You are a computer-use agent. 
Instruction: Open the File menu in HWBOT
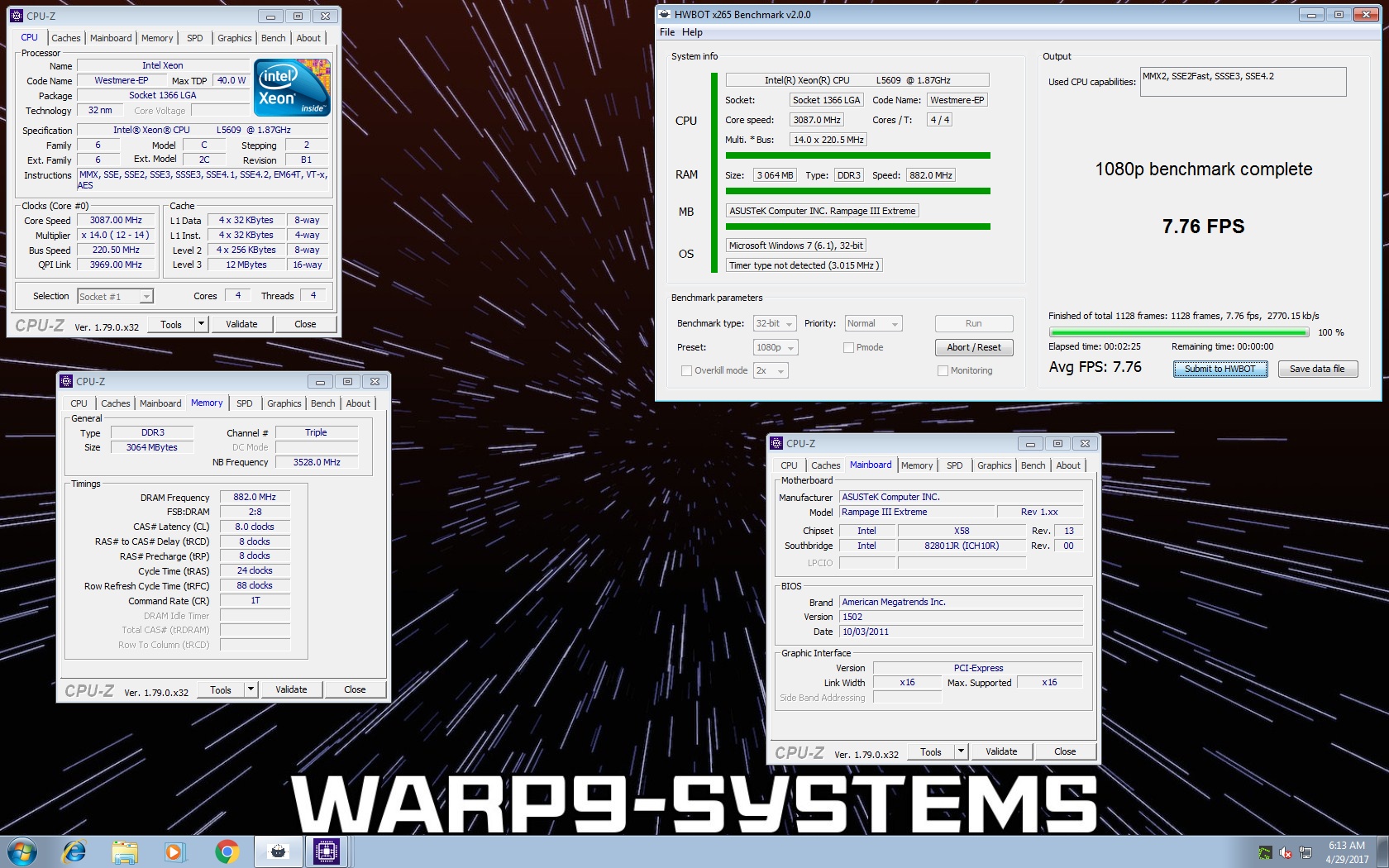[667, 32]
